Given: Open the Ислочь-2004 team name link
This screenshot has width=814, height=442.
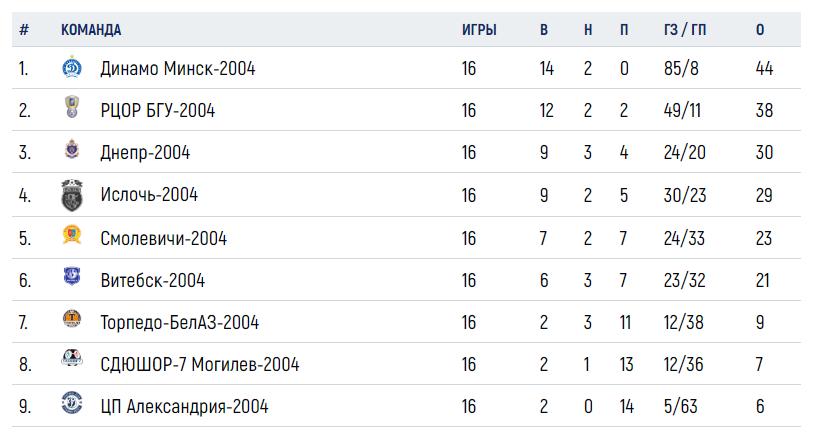Looking at the screenshot, I should [x=149, y=195].
